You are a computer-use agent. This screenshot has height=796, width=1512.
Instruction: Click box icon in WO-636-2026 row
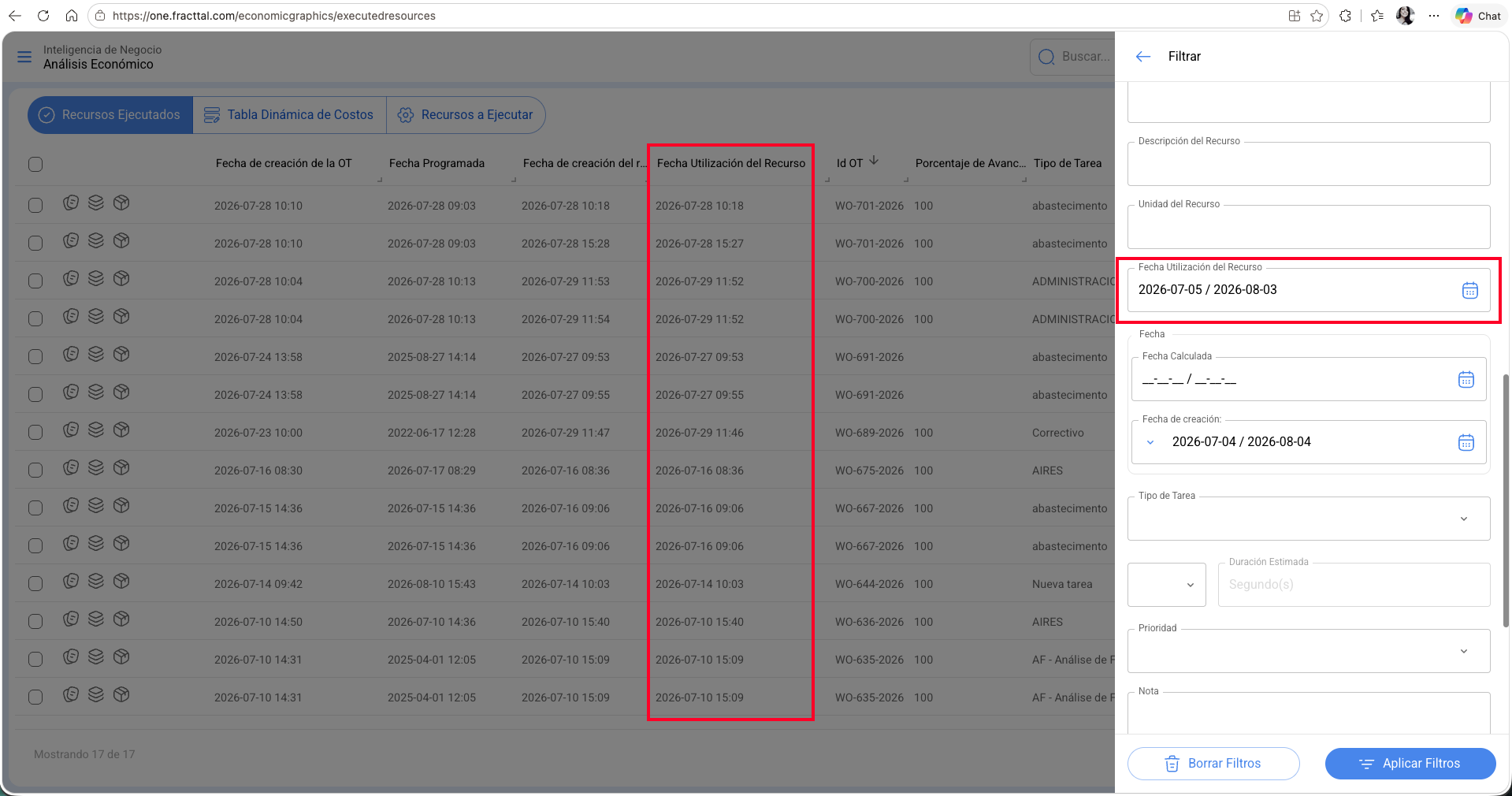(x=121, y=619)
